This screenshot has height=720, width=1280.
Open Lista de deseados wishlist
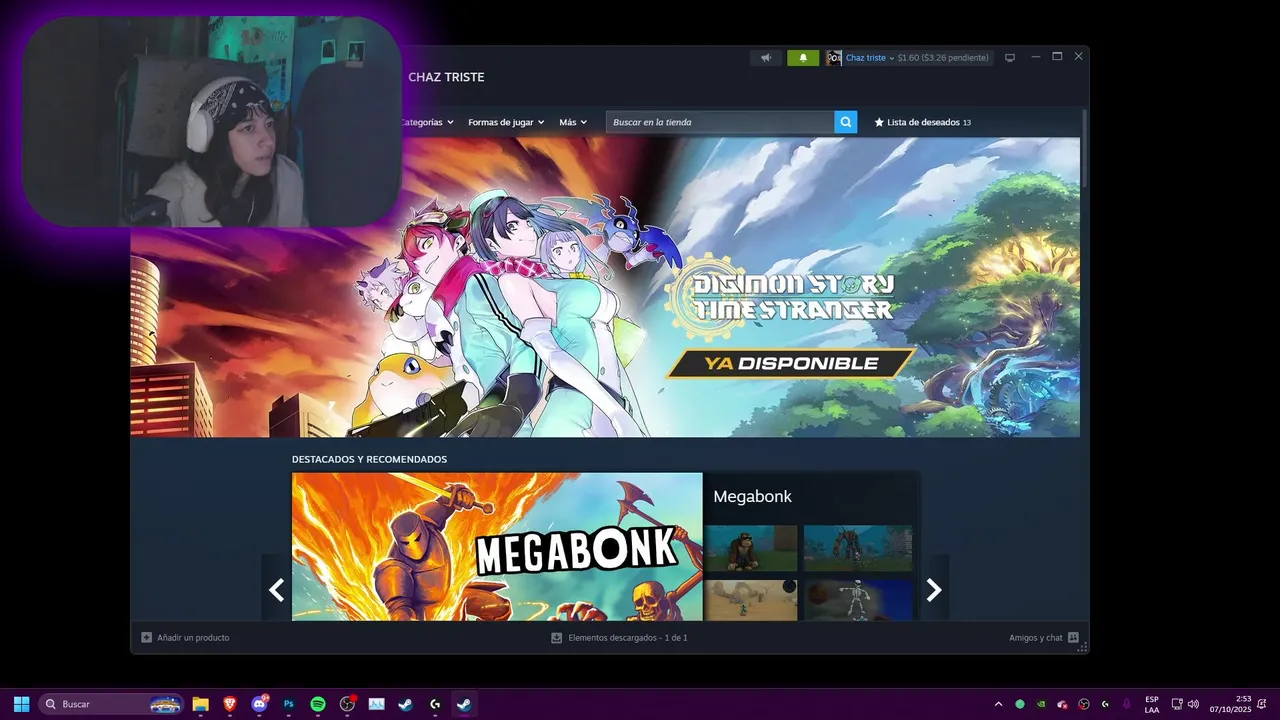(x=923, y=122)
